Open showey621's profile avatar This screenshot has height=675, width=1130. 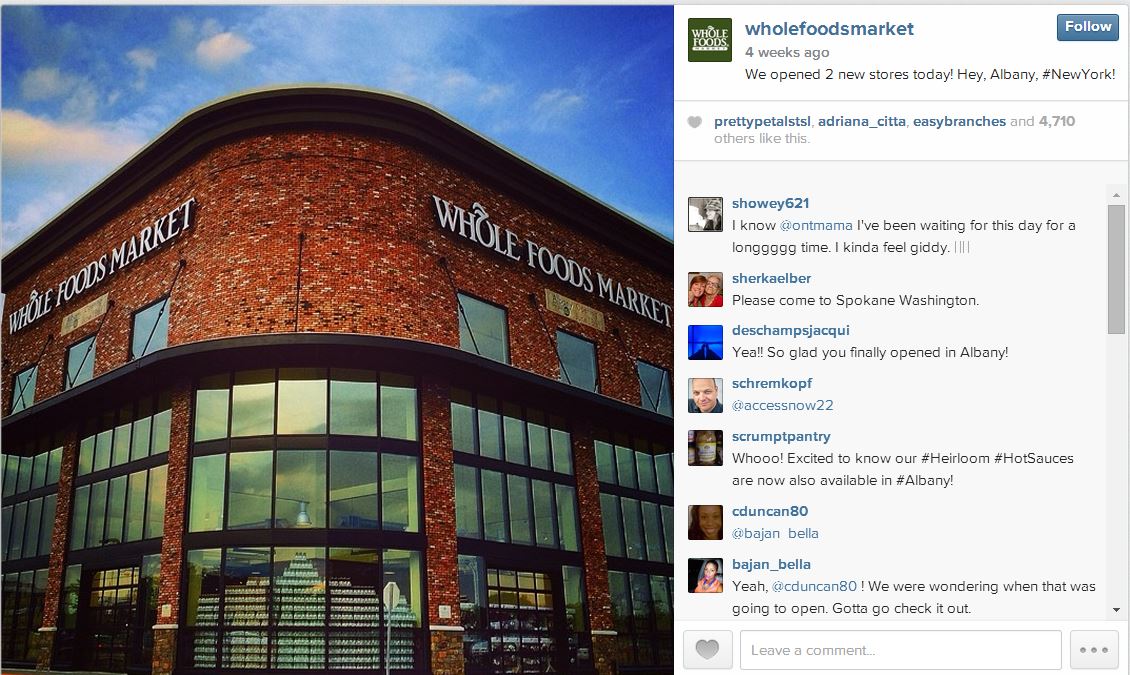705,214
